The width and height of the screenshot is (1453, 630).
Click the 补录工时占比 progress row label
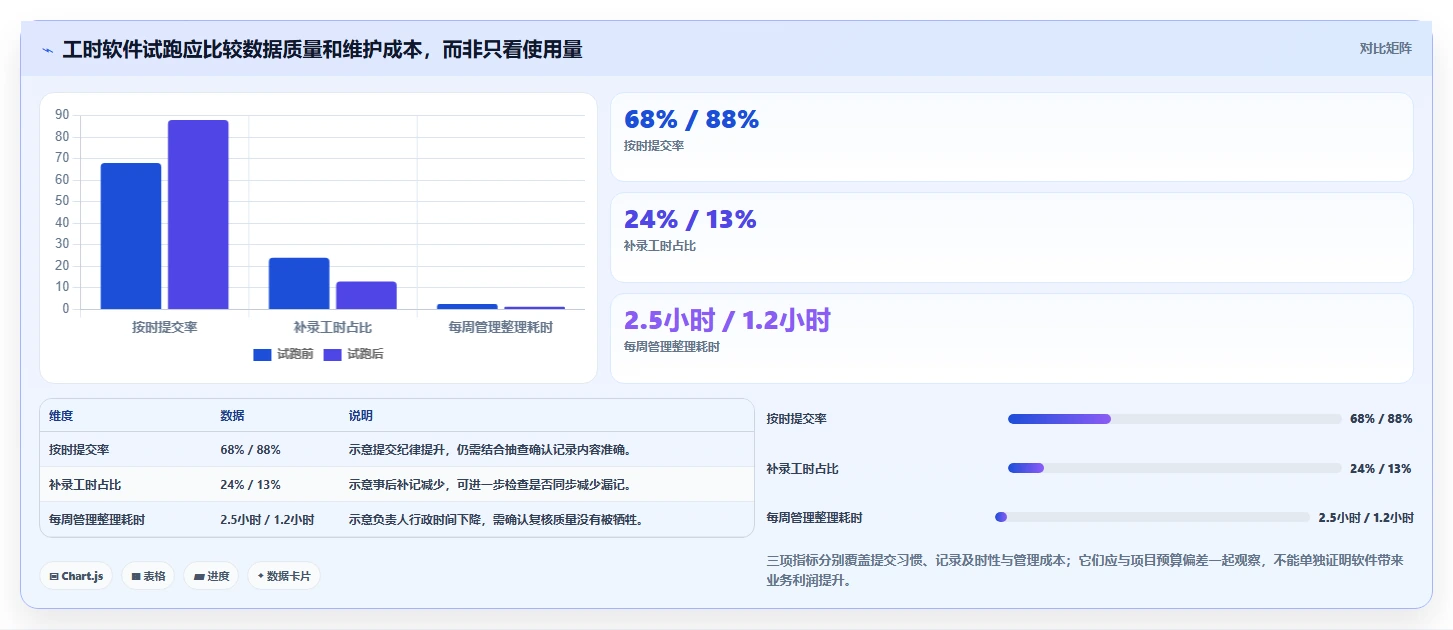(x=803, y=468)
